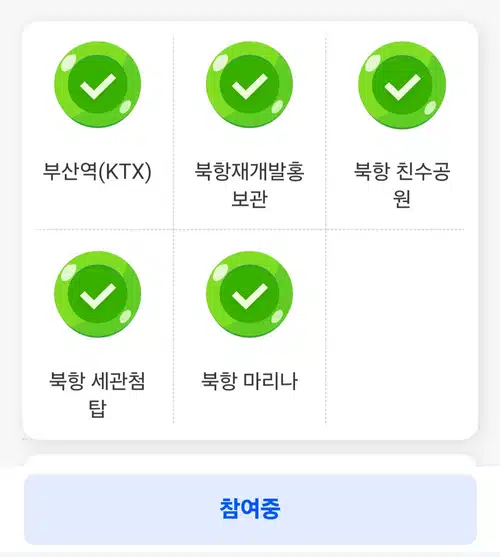The width and height of the screenshot is (500, 557).
Task: Tap white checkmark inside 북항 마리나 stamp
Action: tap(250, 296)
